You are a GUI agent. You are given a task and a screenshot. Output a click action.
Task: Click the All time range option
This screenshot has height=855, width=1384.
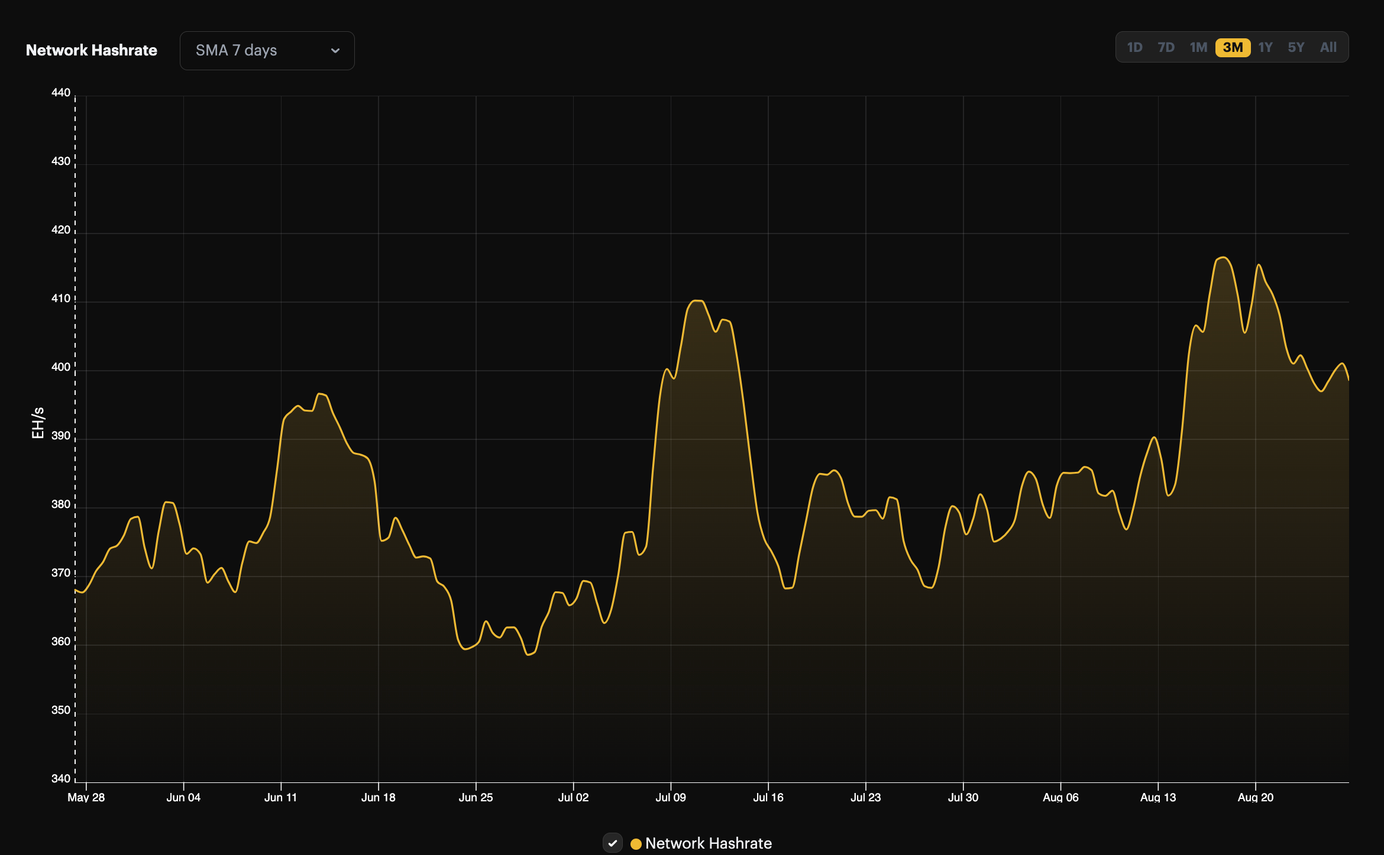pyautogui.click(x=1328, y=47)
